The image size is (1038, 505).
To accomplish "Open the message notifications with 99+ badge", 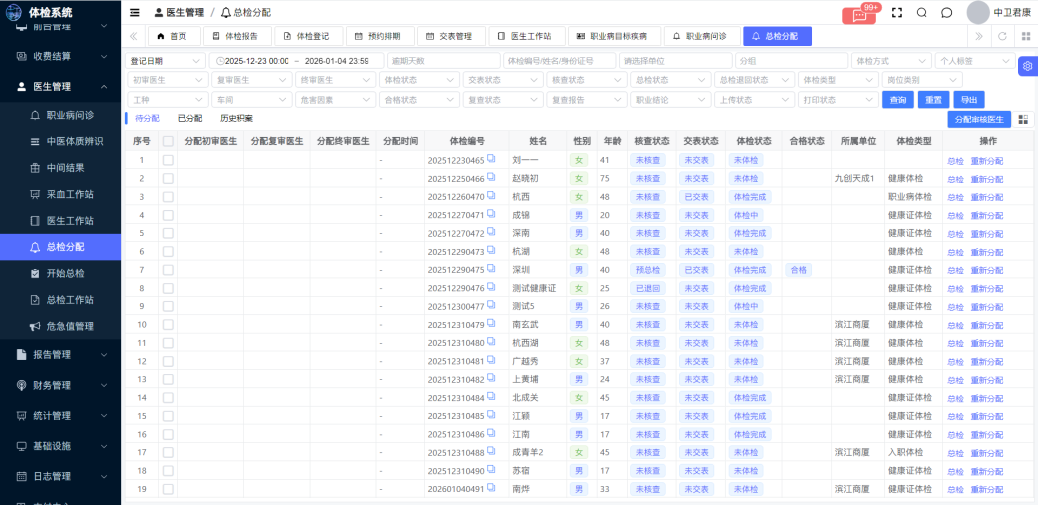I will pyautogui.click(x=858, y=14).
